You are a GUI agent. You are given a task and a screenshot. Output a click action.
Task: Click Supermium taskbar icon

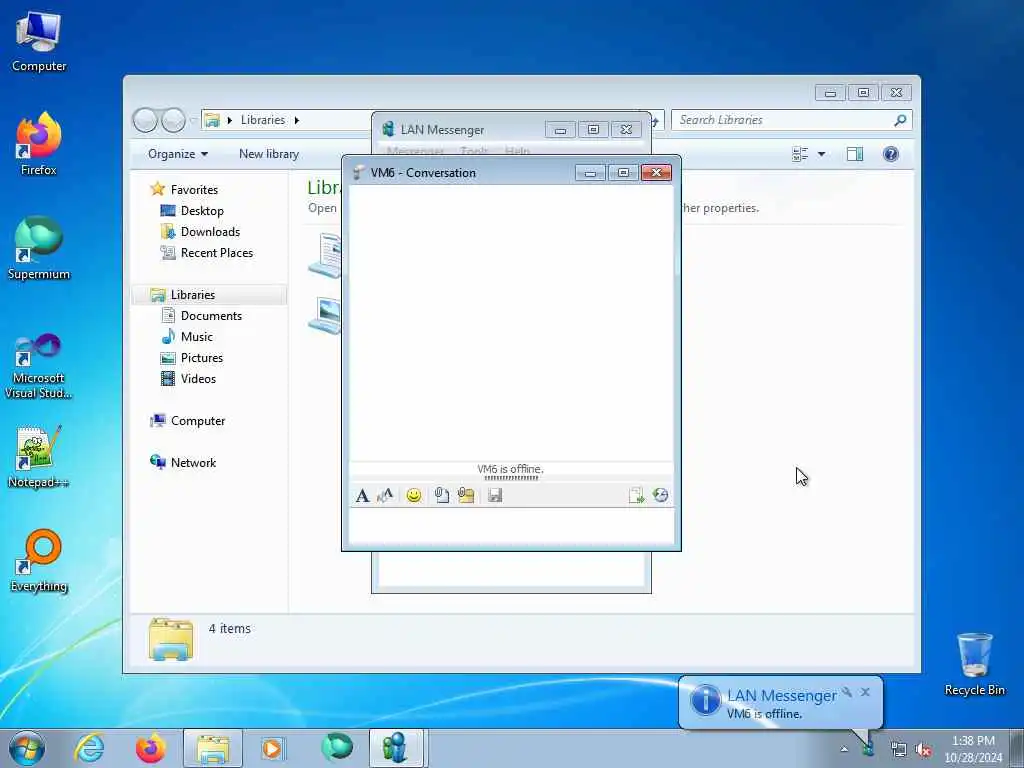click(337, 748)
